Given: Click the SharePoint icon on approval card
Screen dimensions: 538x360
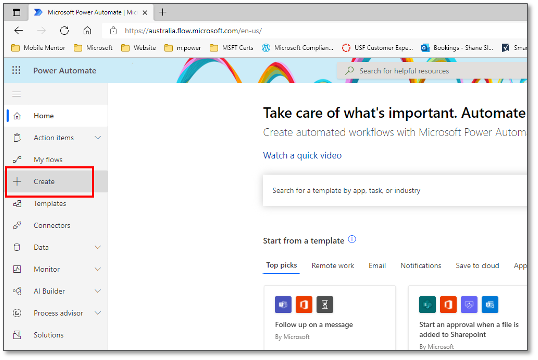Looking at the screenshot, I should pos(428,304).
